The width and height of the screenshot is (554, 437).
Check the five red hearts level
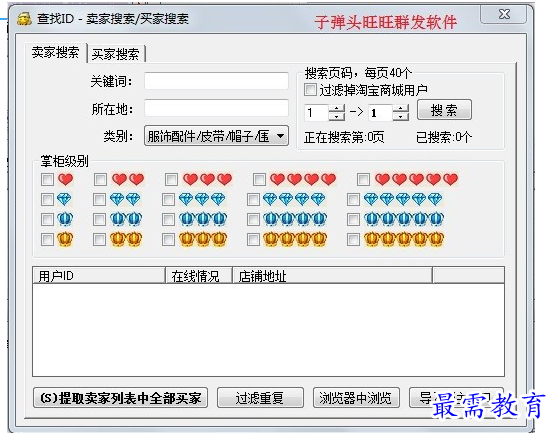(x=363, y=179)
